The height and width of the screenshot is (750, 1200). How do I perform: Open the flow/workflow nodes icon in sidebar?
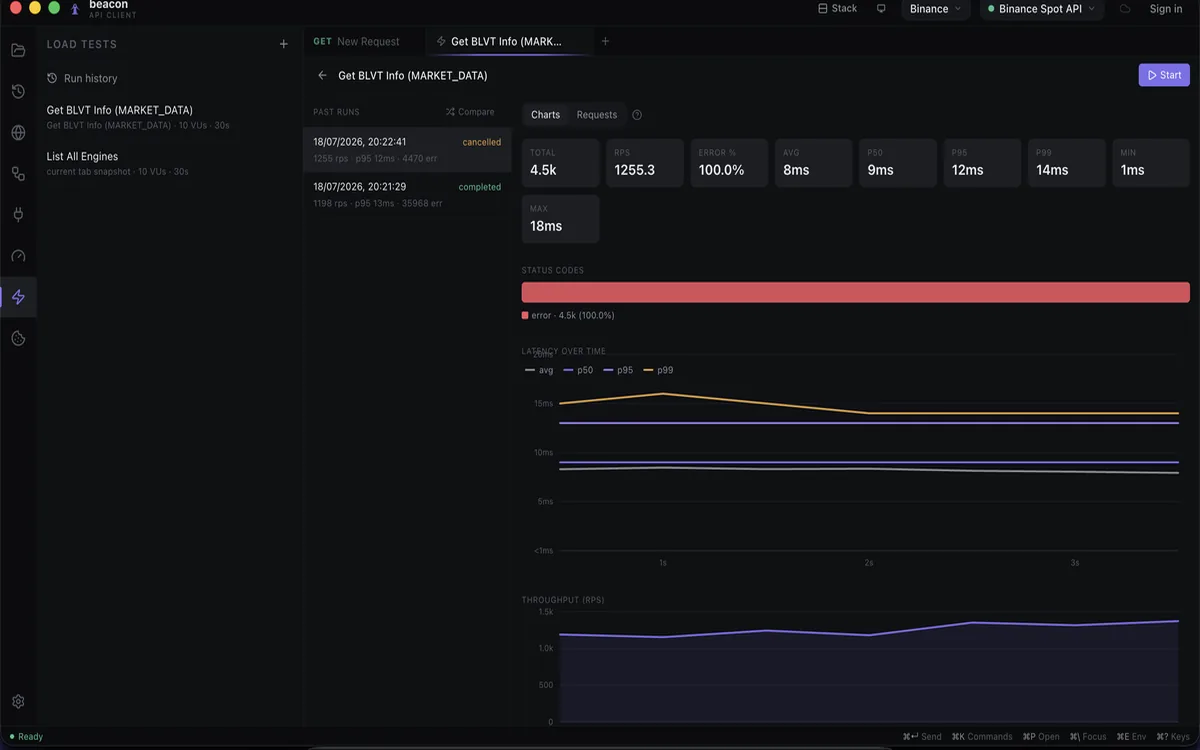(18, 174)
